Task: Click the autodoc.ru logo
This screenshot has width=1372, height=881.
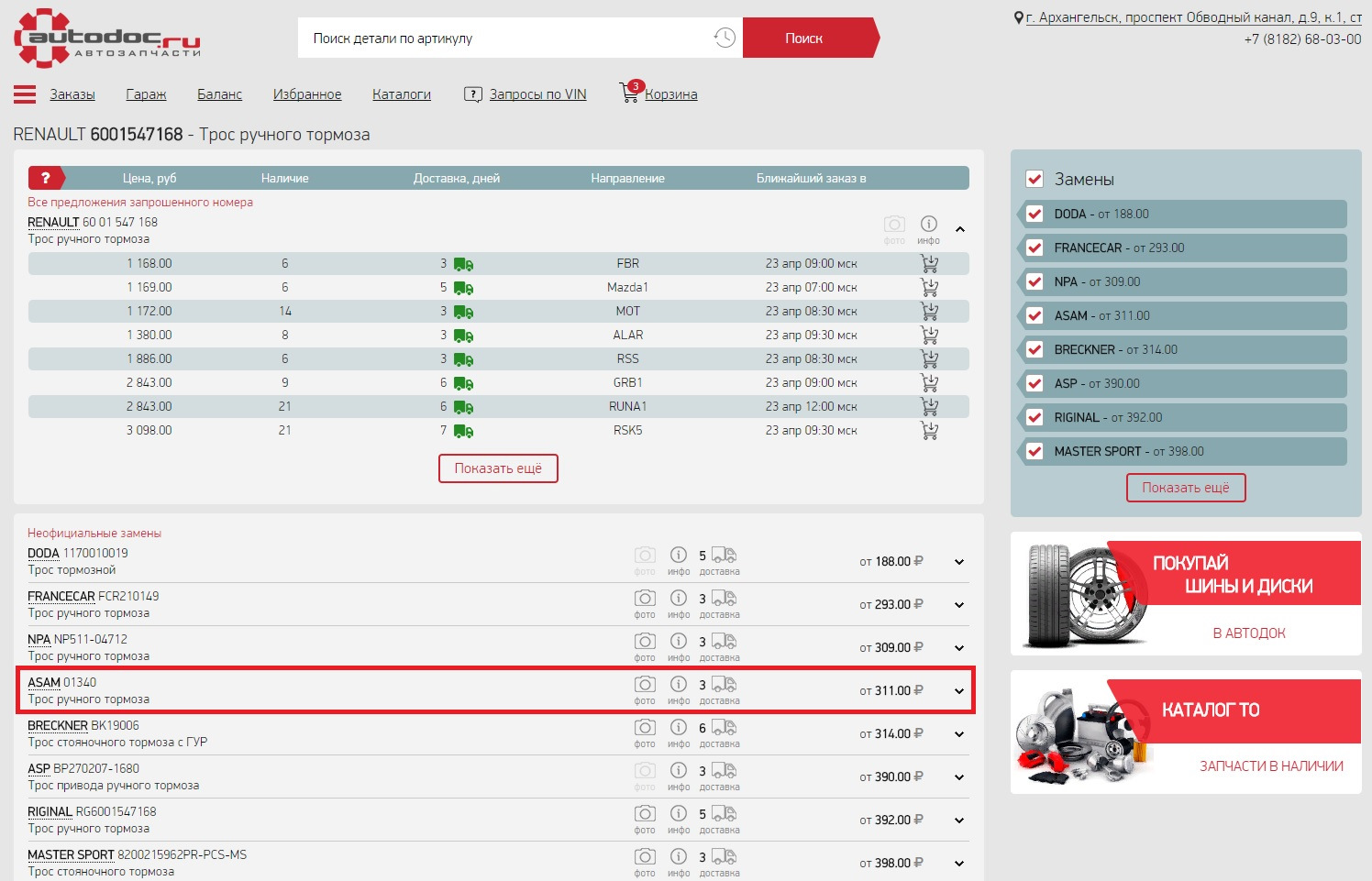Action: (x=106, y=39)
